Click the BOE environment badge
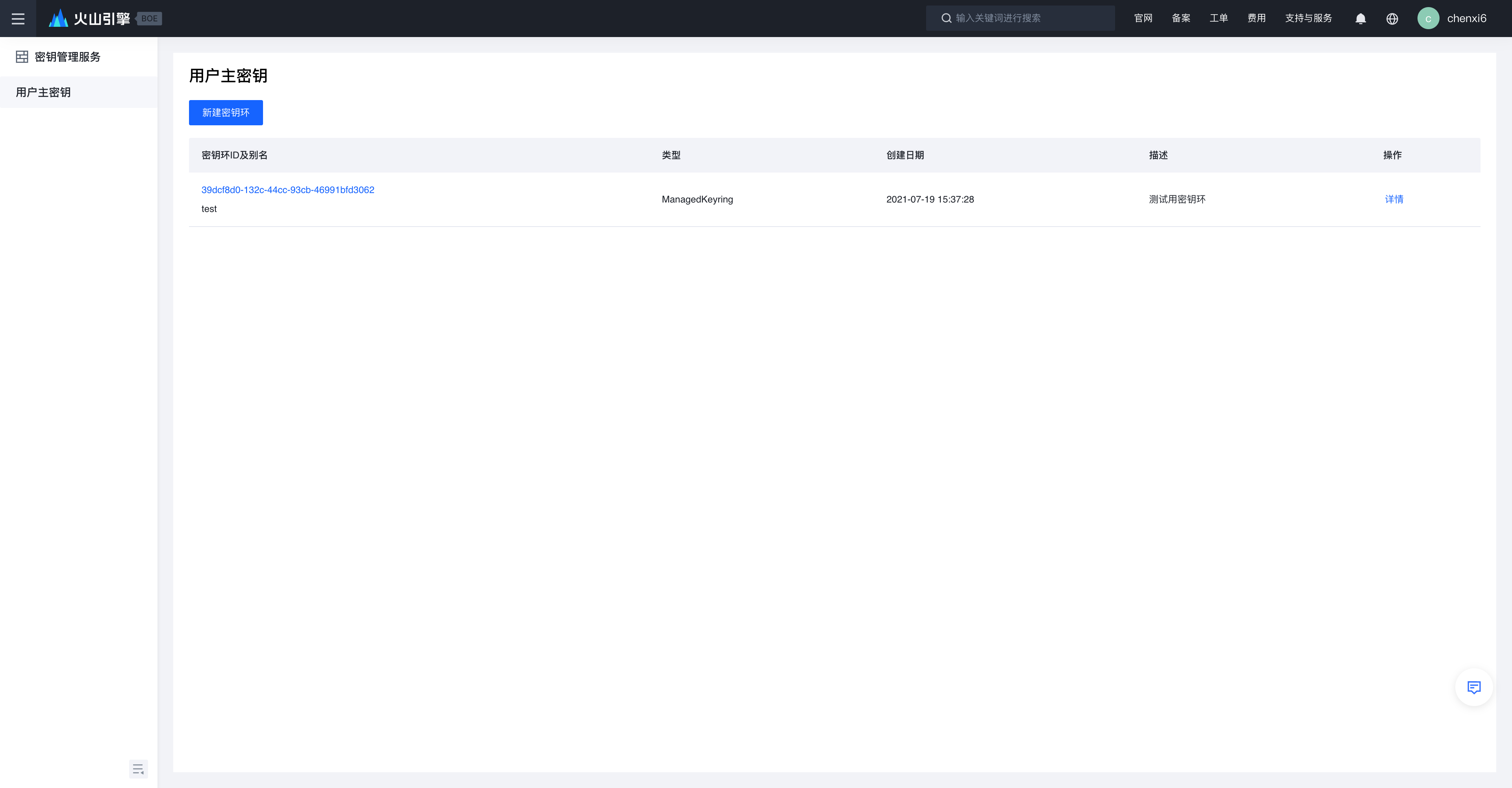The width and height of the screenshot is (1512, 788). (x=149, y=18)
